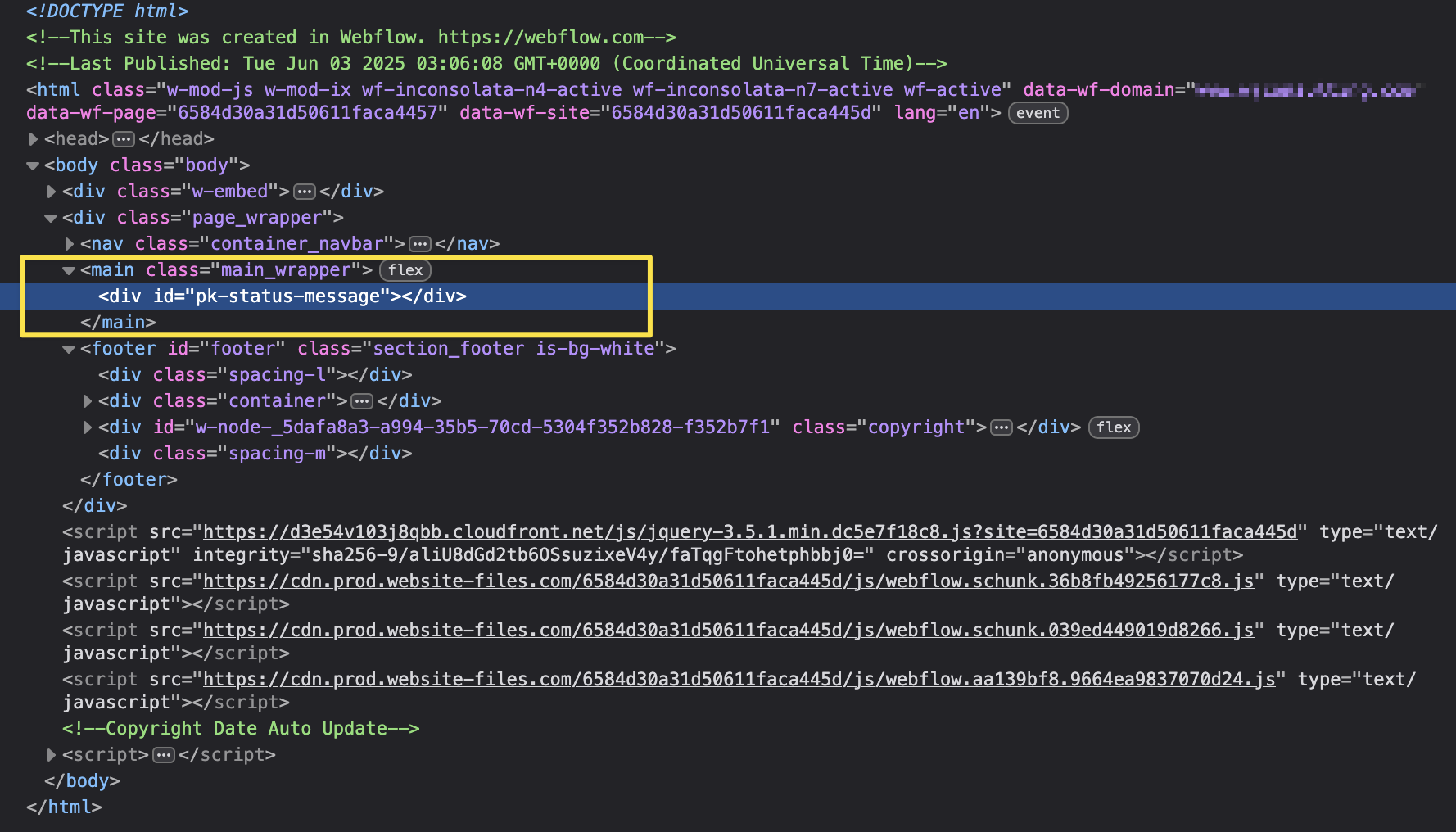Screen dimensions: 1456x832
Task: Select the container_navbar nav row
Action: tap(290, 244)
